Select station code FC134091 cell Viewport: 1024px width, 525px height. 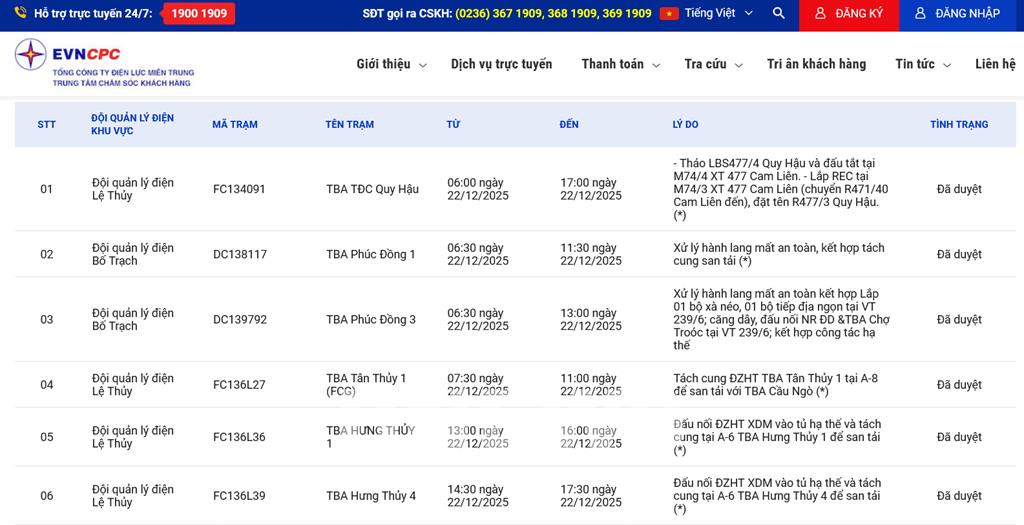[239, 189]
